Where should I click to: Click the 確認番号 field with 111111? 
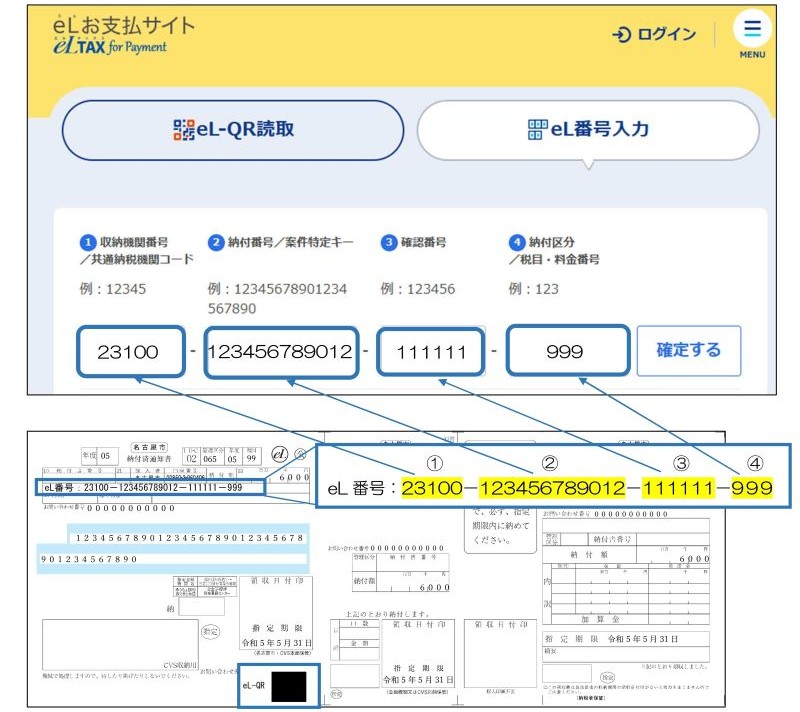(x=431, y=351)
